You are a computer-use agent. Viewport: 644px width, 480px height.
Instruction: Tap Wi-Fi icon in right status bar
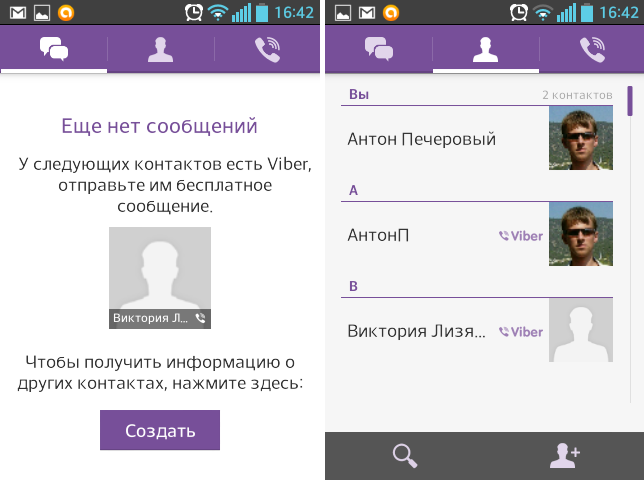click(x=543, y=13)
